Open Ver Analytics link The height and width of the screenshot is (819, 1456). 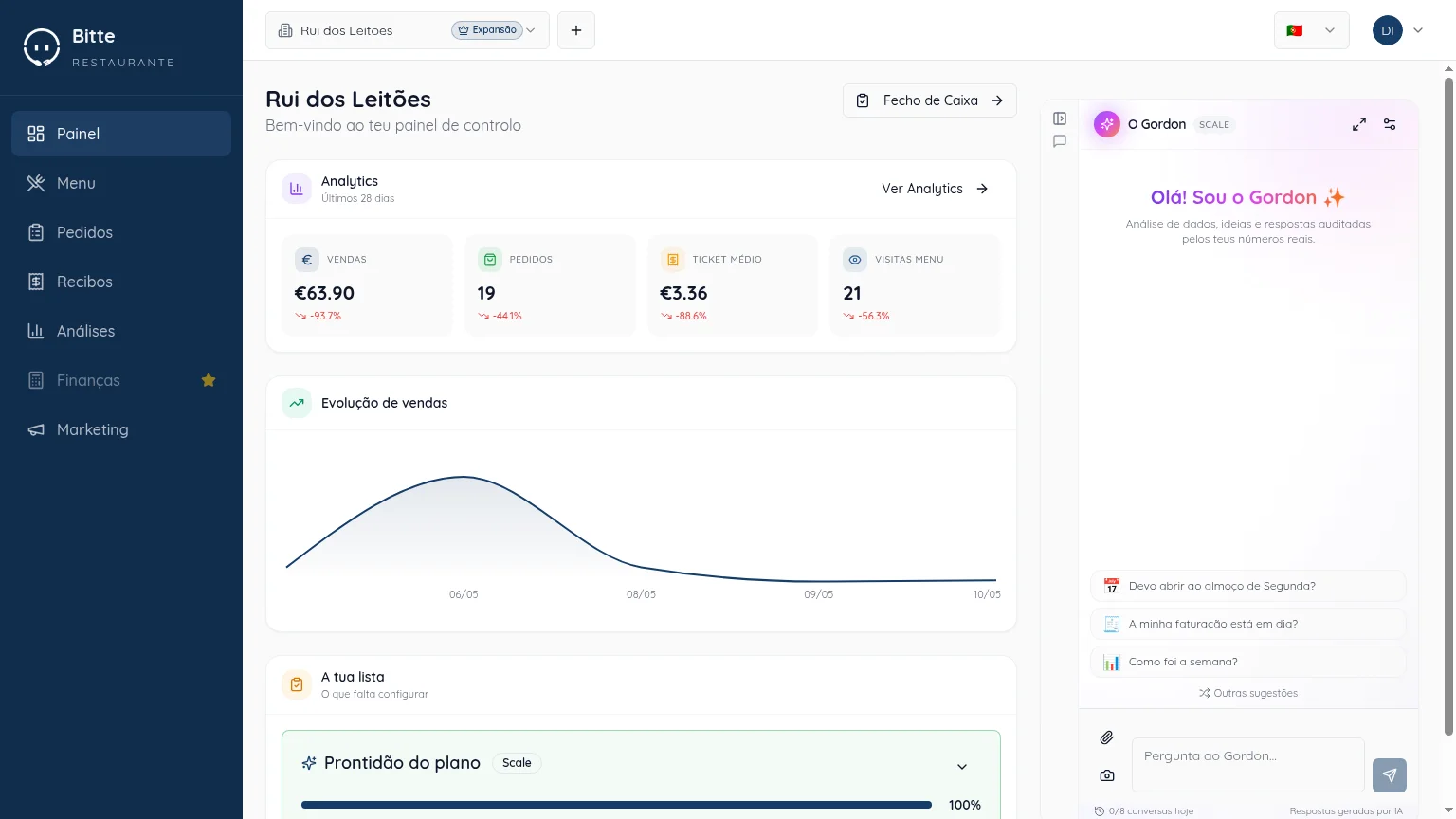pyautogui.click(x=935, y=189)
